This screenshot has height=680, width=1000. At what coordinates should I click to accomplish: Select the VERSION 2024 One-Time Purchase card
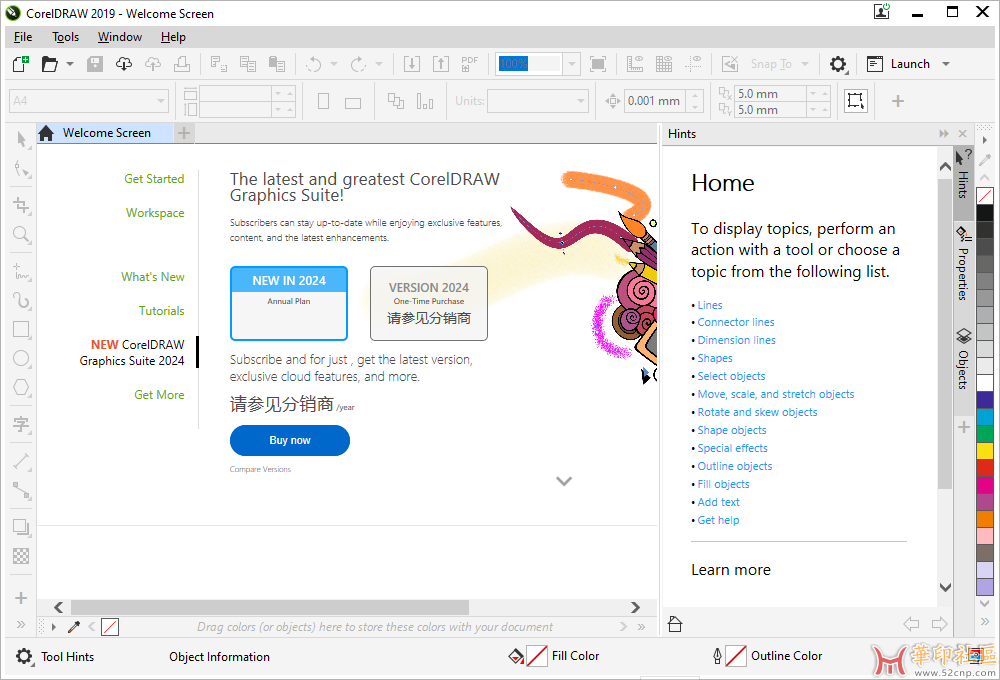point(429,304)
